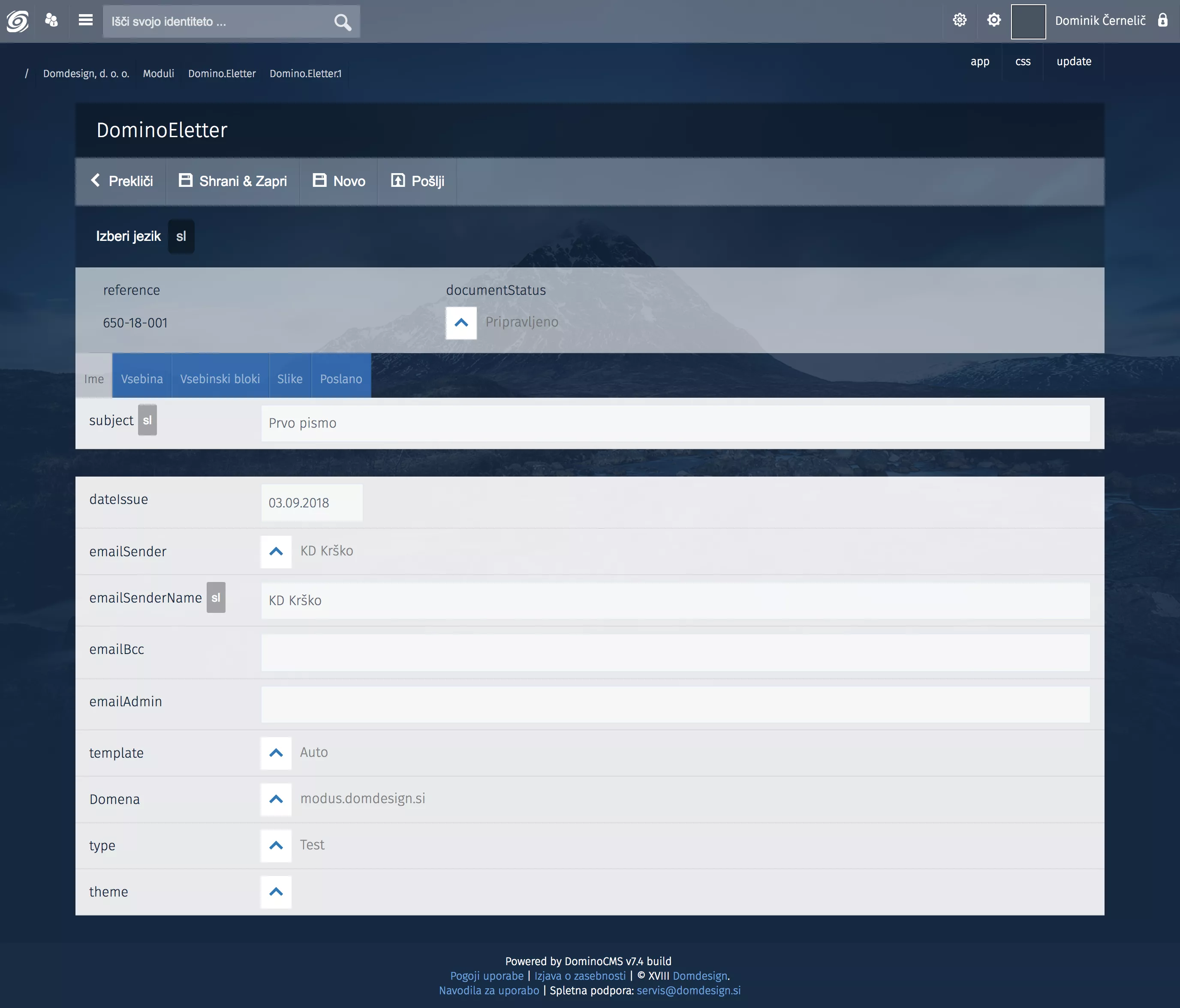Toggle sl language badge next to subject
Viewport: 1180px width, 1008px height.
click(147, 420)
